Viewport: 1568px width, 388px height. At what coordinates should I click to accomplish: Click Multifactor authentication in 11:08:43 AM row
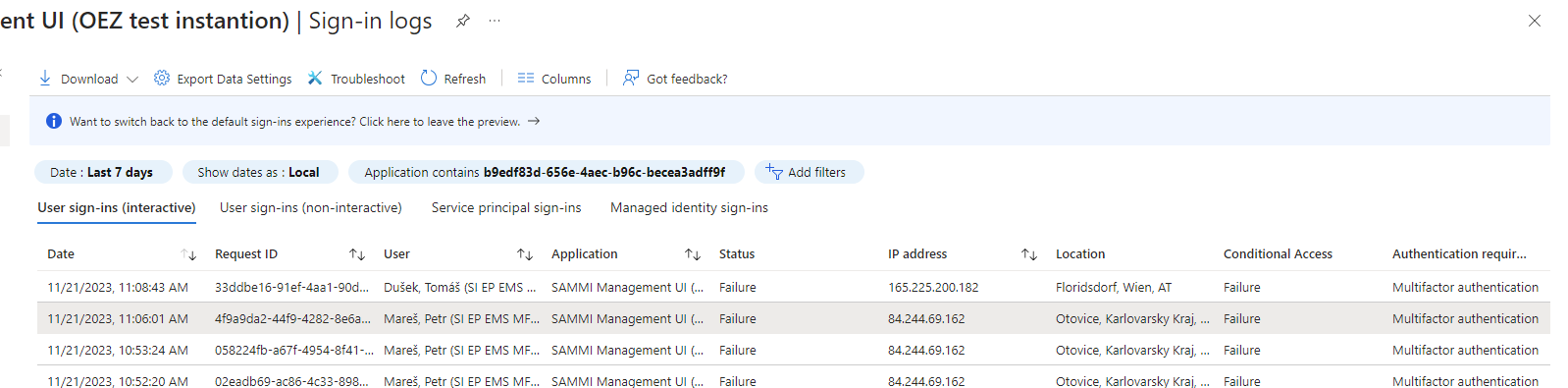[x=1465, y=288]
